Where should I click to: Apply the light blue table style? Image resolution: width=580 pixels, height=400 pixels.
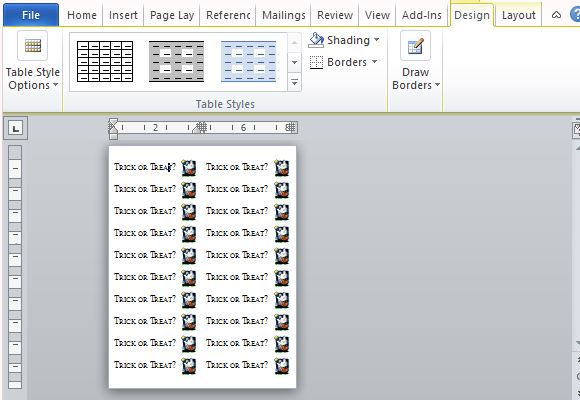pos(248,61)
